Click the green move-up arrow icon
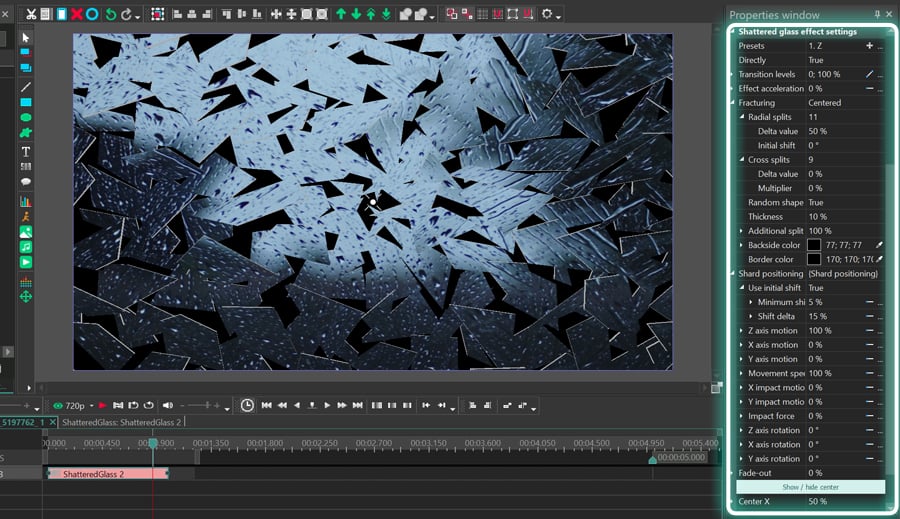Viewport: 900px width, 519px height. click(x=341, y=14)
